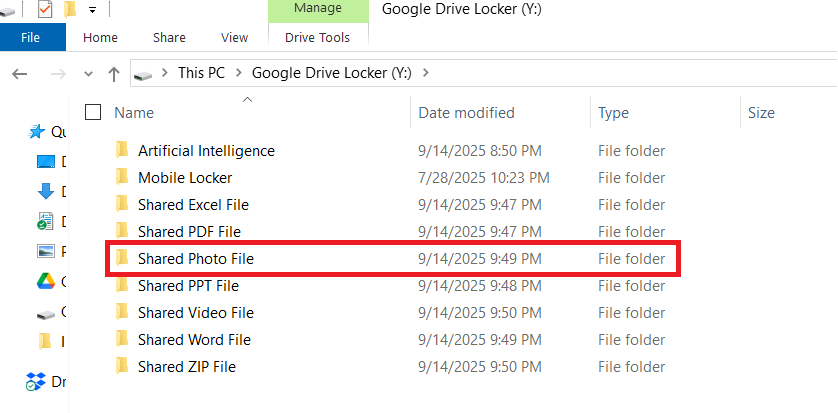Viewport: 838px width, 413px height.
Task: Select the Shared Photo File folder
Action: click(x=196, y=259)
